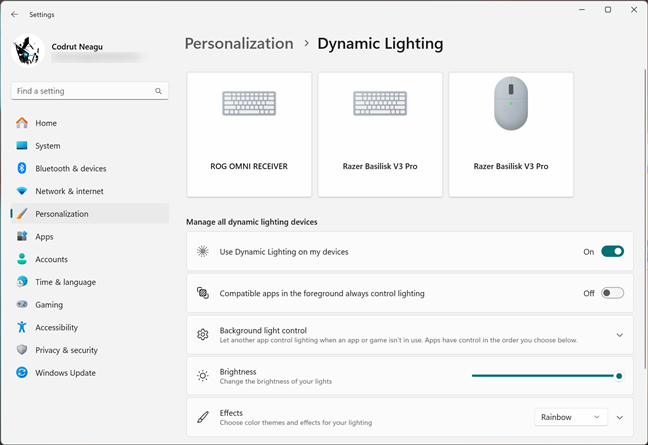Select Network & internet category
Image resolution: width=648 pixels, height=445 pixels.
tap(90, 191)
